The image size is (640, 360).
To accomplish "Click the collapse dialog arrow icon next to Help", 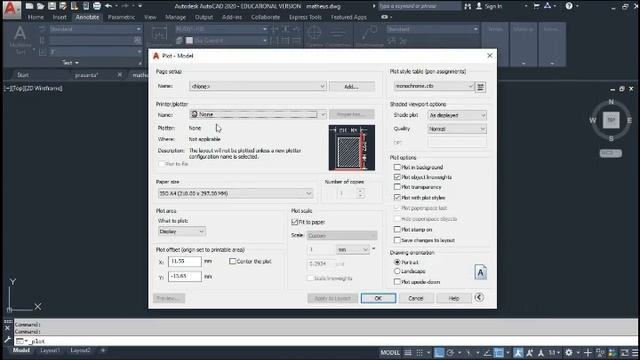I will (479, 298).
